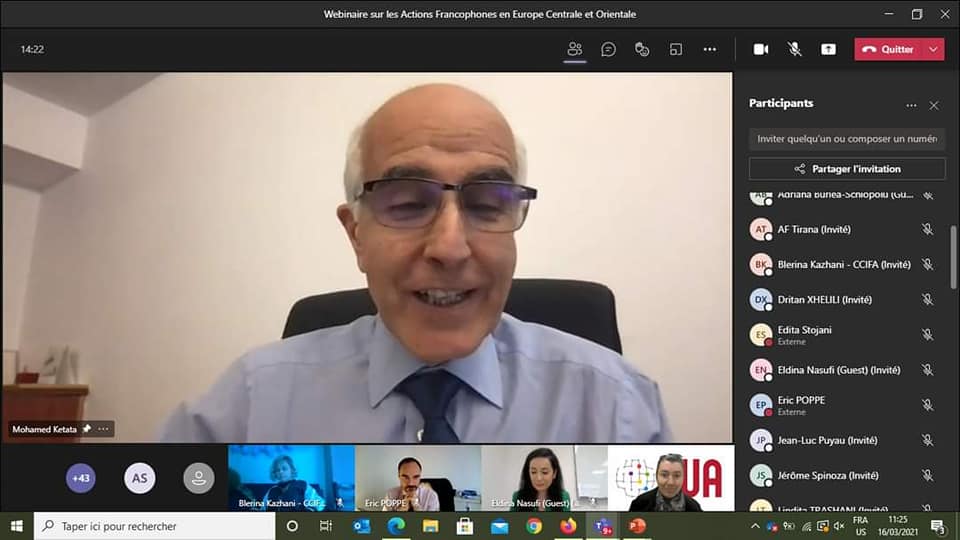Open Participants panel more options ellipsis
This screenshot has height=540, width=960.
click(x=911, y=105)
